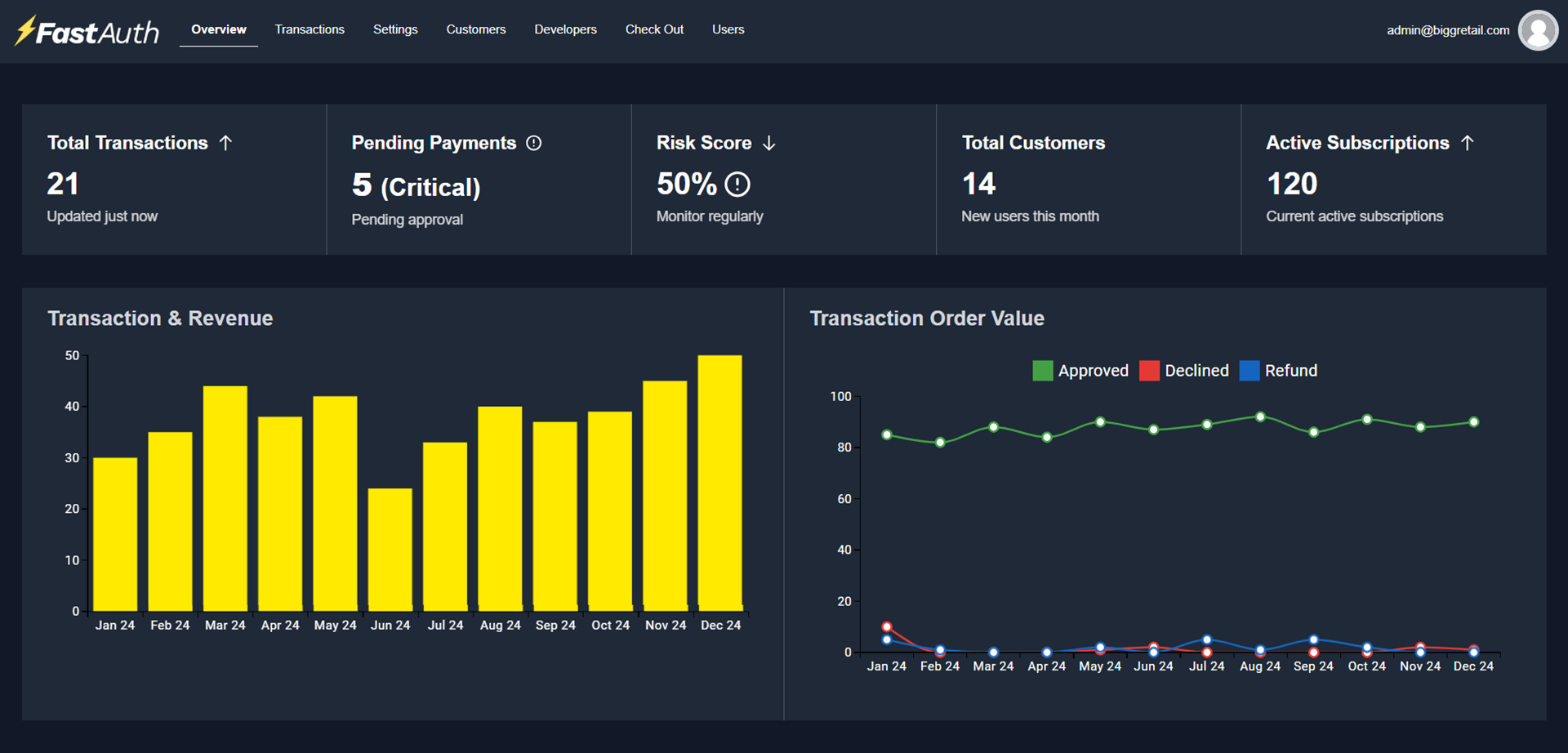Open the Settings tab
Screen dimensions: 1568x753
395,29
